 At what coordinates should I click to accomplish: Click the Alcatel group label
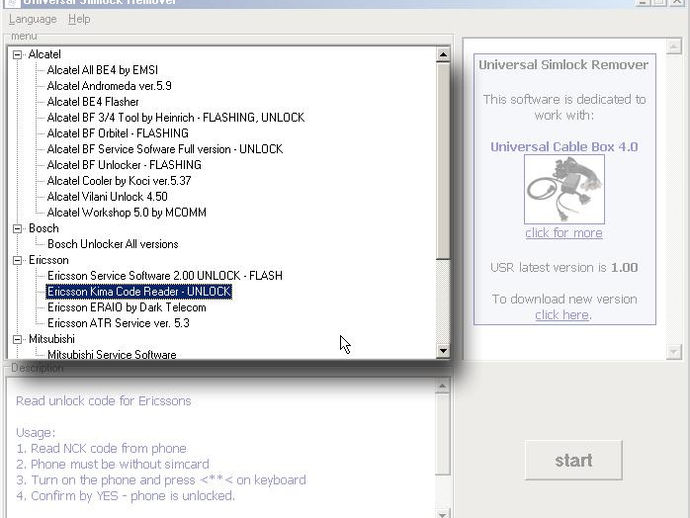tap(44, 55)
